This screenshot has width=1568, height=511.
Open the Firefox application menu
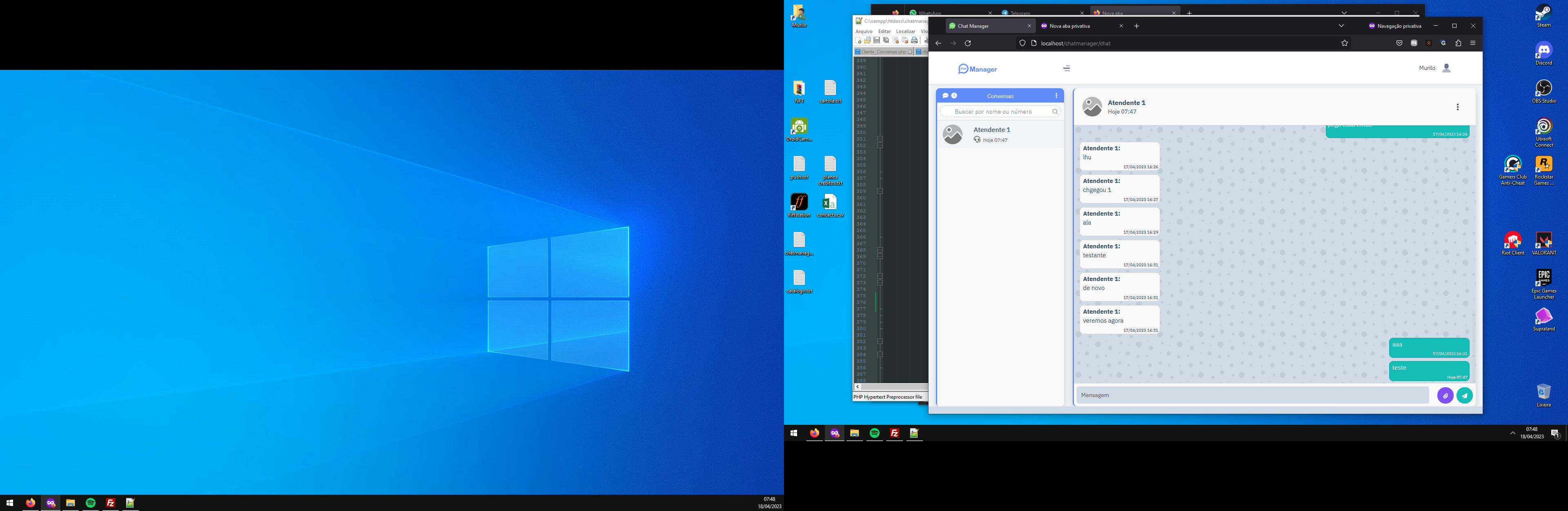click(1473, 43)
